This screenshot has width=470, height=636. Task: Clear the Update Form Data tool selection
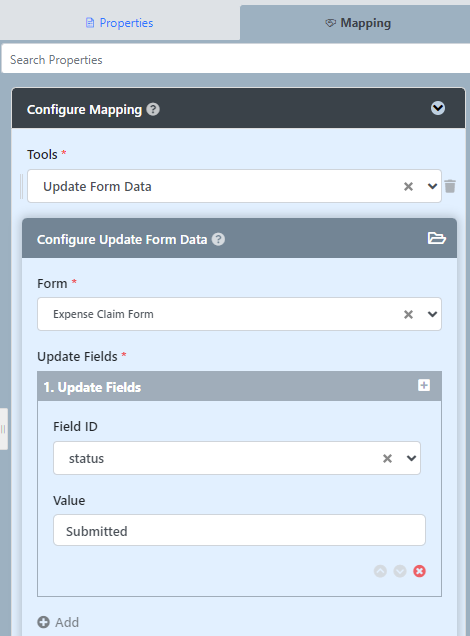pos(408,186)
